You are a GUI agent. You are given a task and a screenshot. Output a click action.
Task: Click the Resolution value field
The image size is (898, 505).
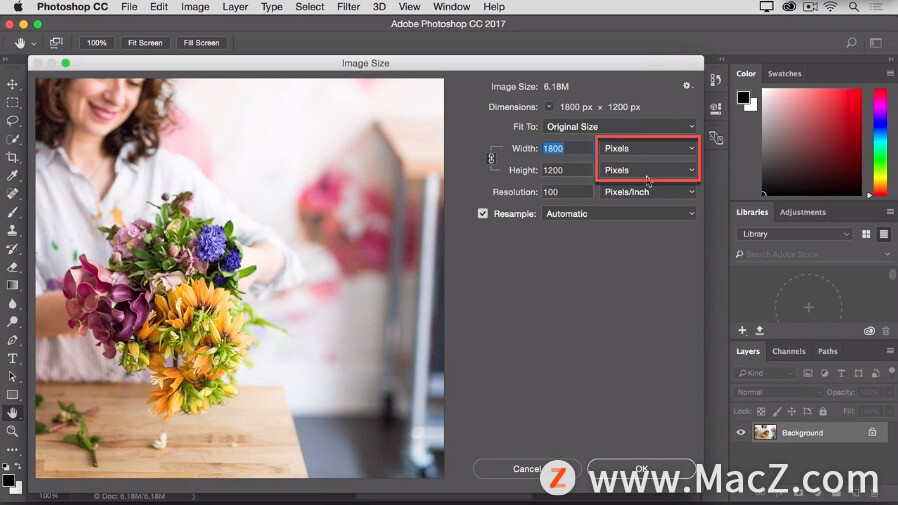click(567, 192)
